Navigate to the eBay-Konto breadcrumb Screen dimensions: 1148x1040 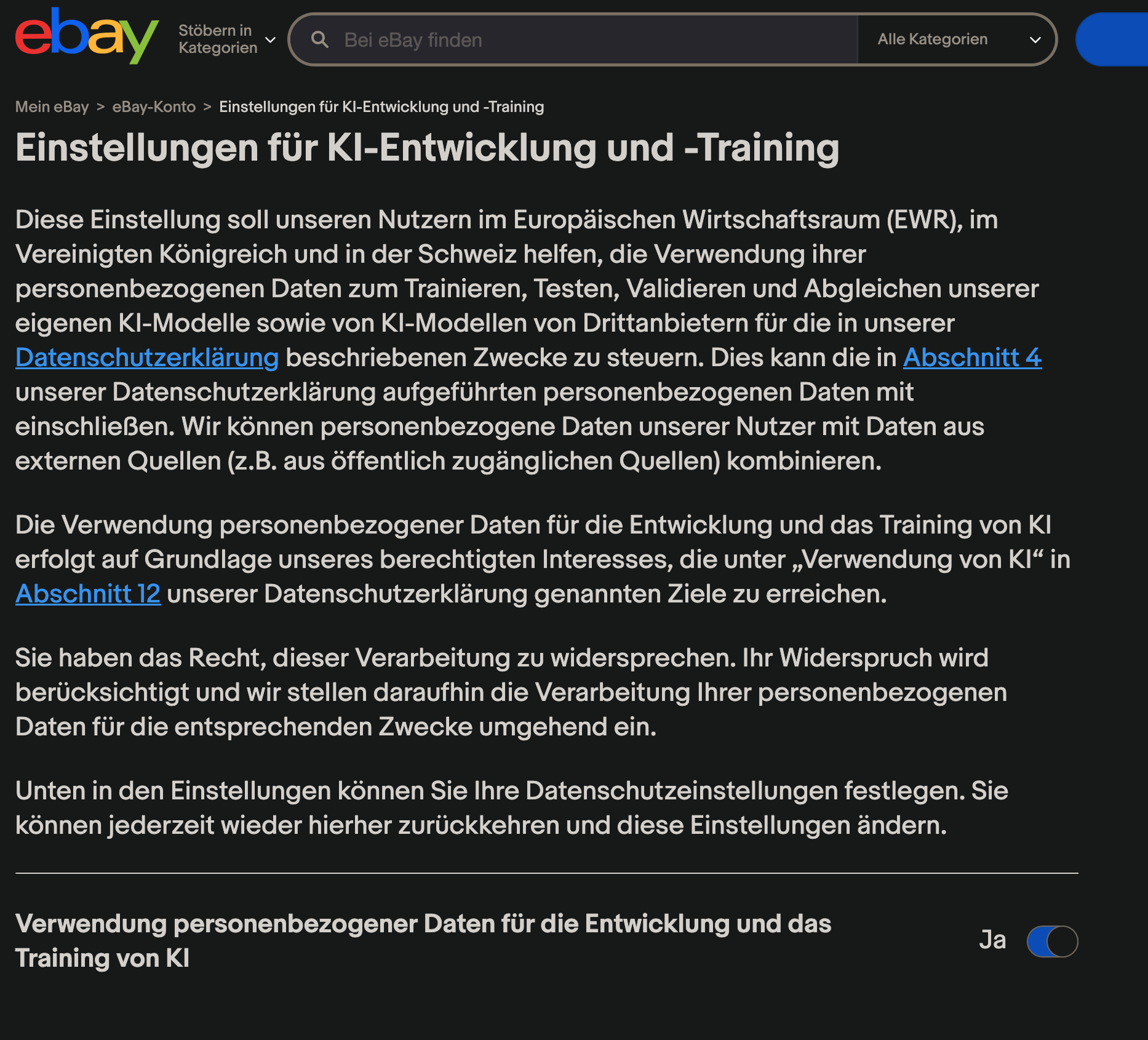154,106
